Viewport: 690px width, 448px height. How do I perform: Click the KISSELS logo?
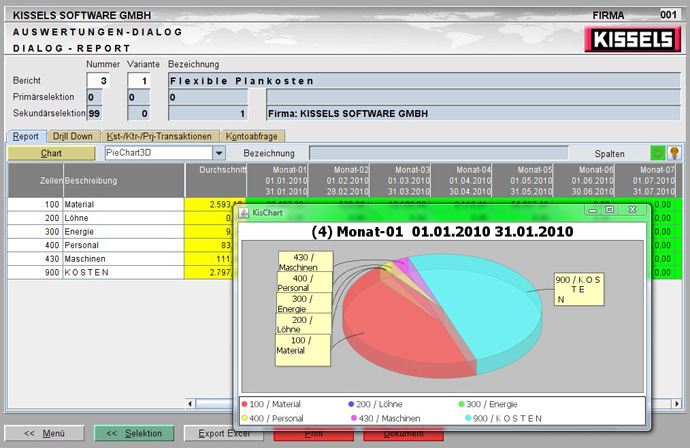pyautogui.click(x=633, y=40)
